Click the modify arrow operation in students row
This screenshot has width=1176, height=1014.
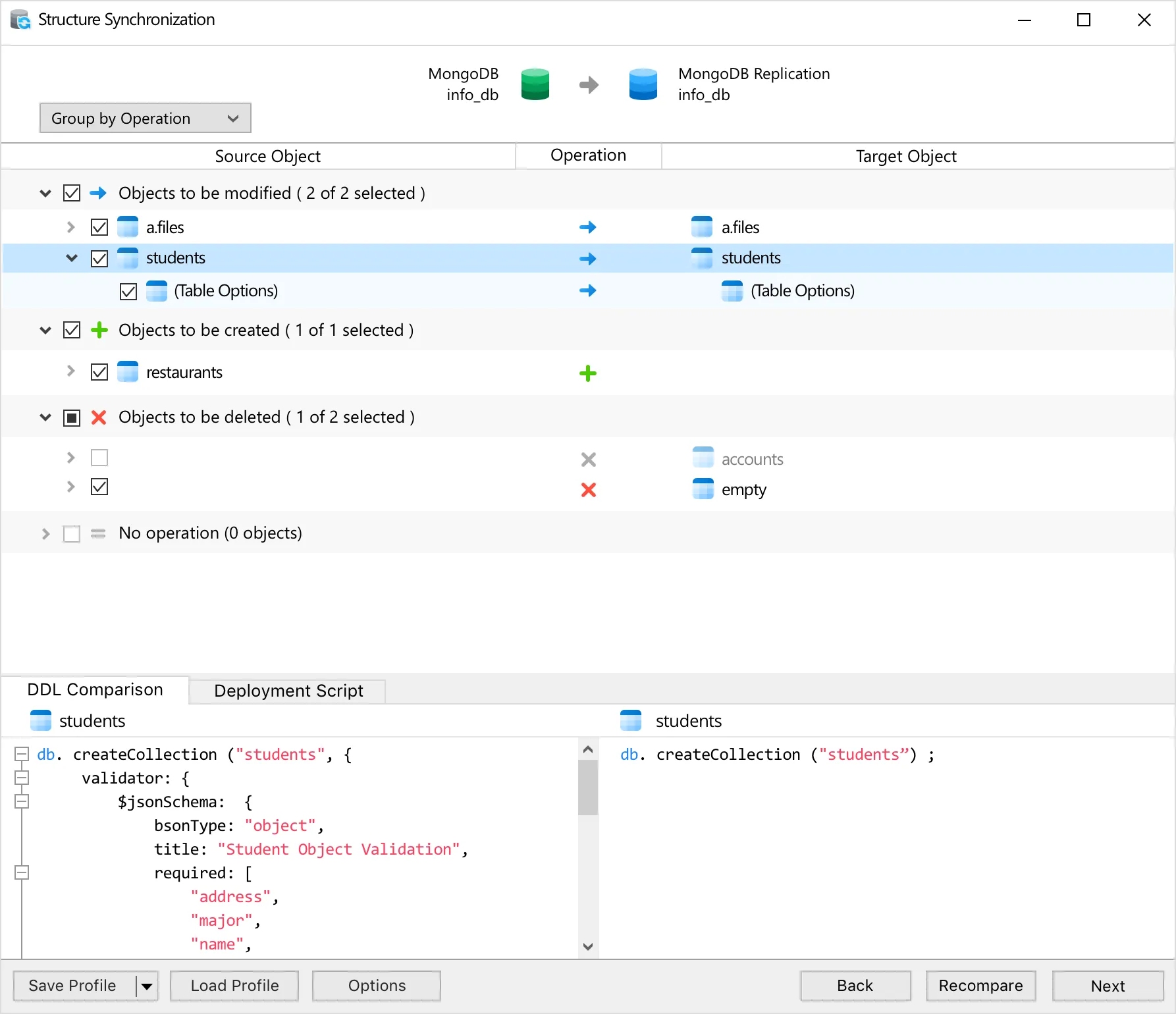tap(588, 259)
